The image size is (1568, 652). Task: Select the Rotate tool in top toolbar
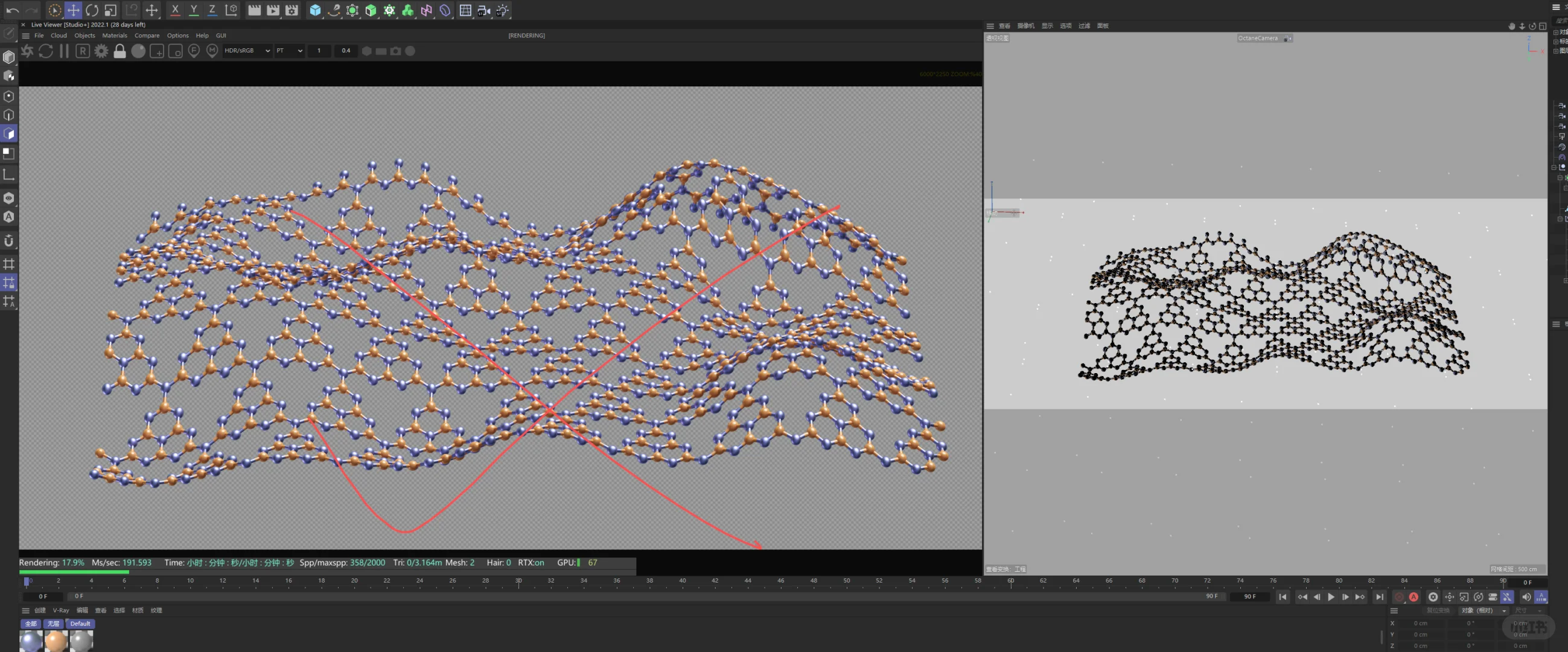point(92,10)
